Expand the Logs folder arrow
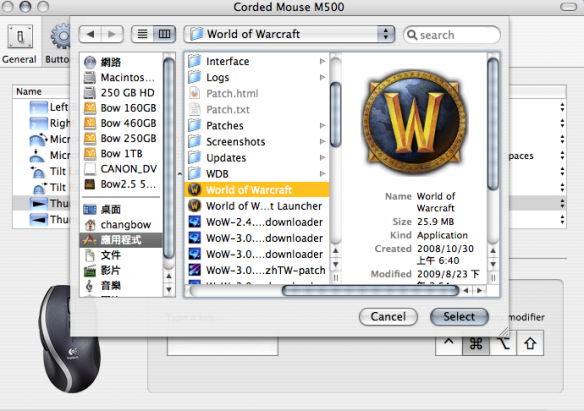The image size is (584, 411). 323,77
